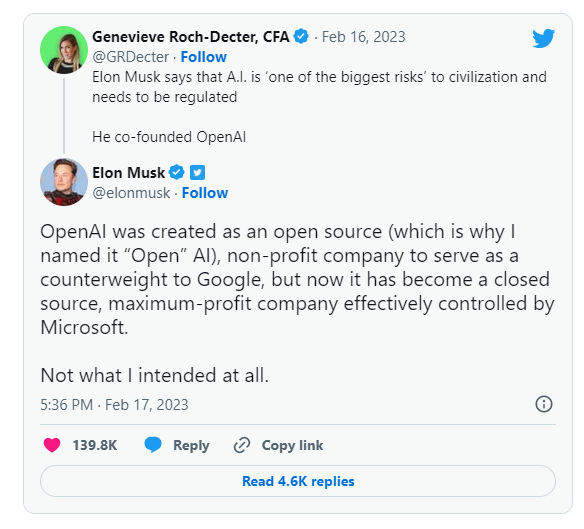
Task: Open the 5:36 PM Feb 17, 2023 timestamp
Action: [114, 405]
